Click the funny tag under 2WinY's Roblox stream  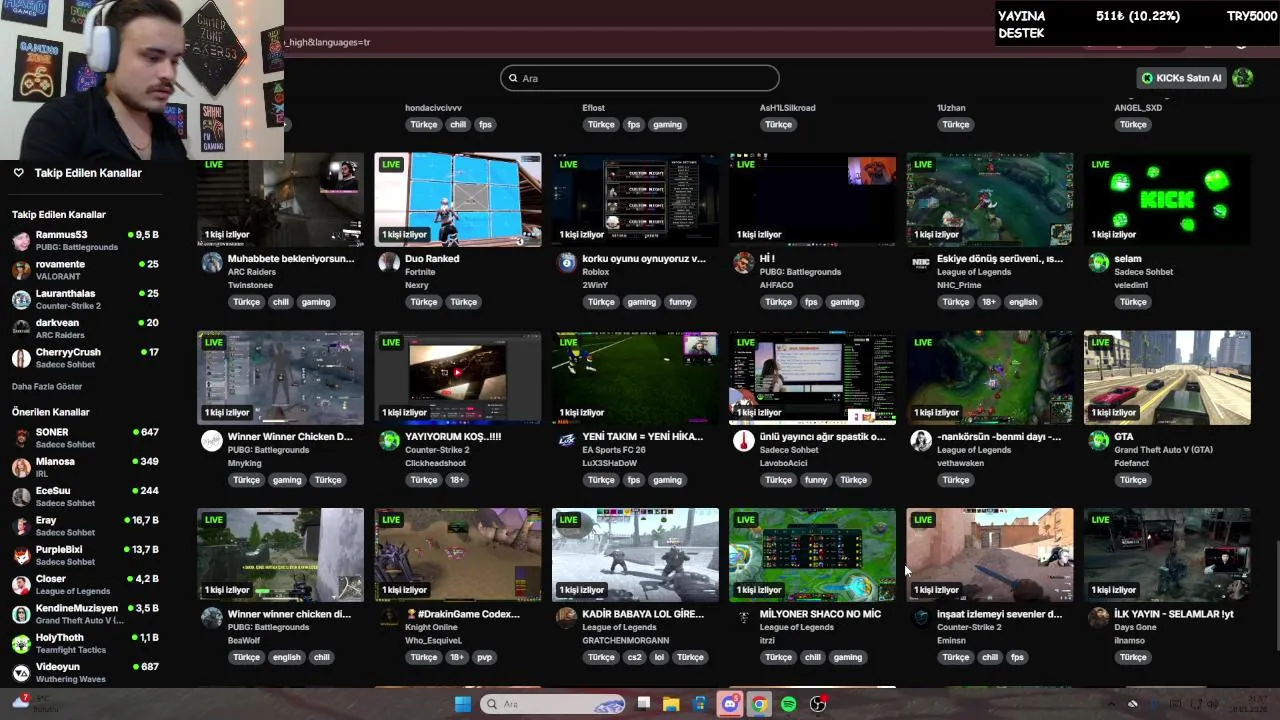(x=680, y=302)
